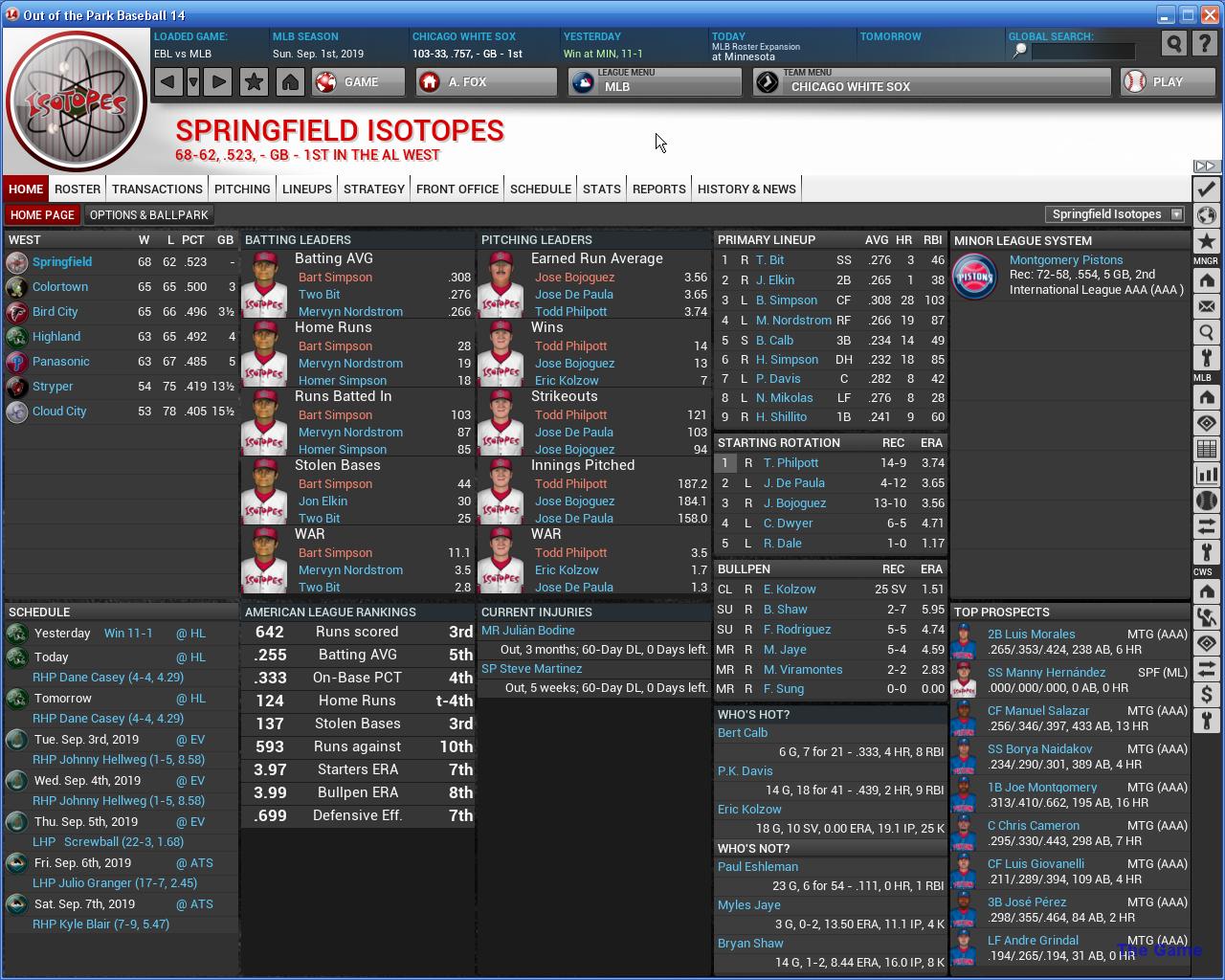The height and width of the screenshot is (980, 1225).
Task: Open the GAME menu
Action: (358, 82)
